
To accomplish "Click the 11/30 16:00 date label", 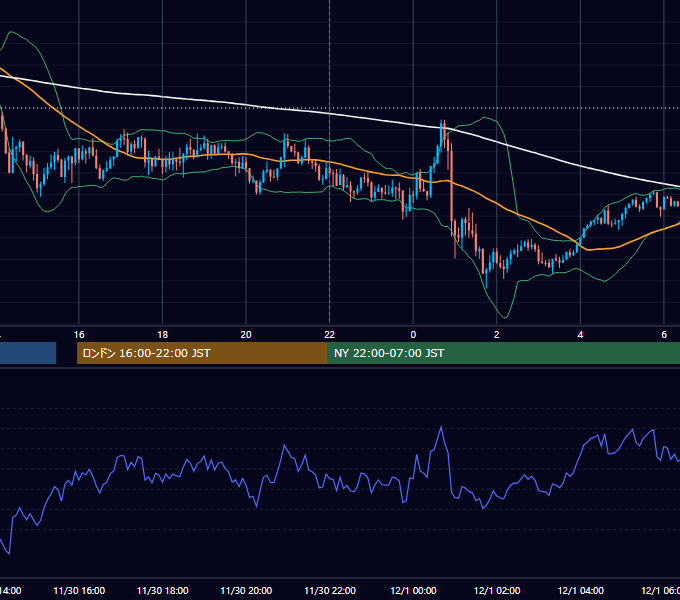I will (x=79, y=591).
